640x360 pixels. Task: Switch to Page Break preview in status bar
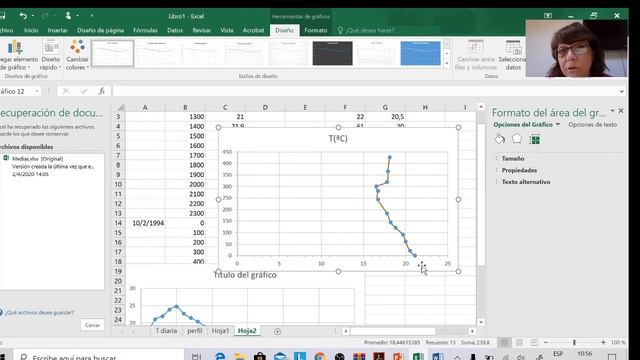tap(534, 342)
